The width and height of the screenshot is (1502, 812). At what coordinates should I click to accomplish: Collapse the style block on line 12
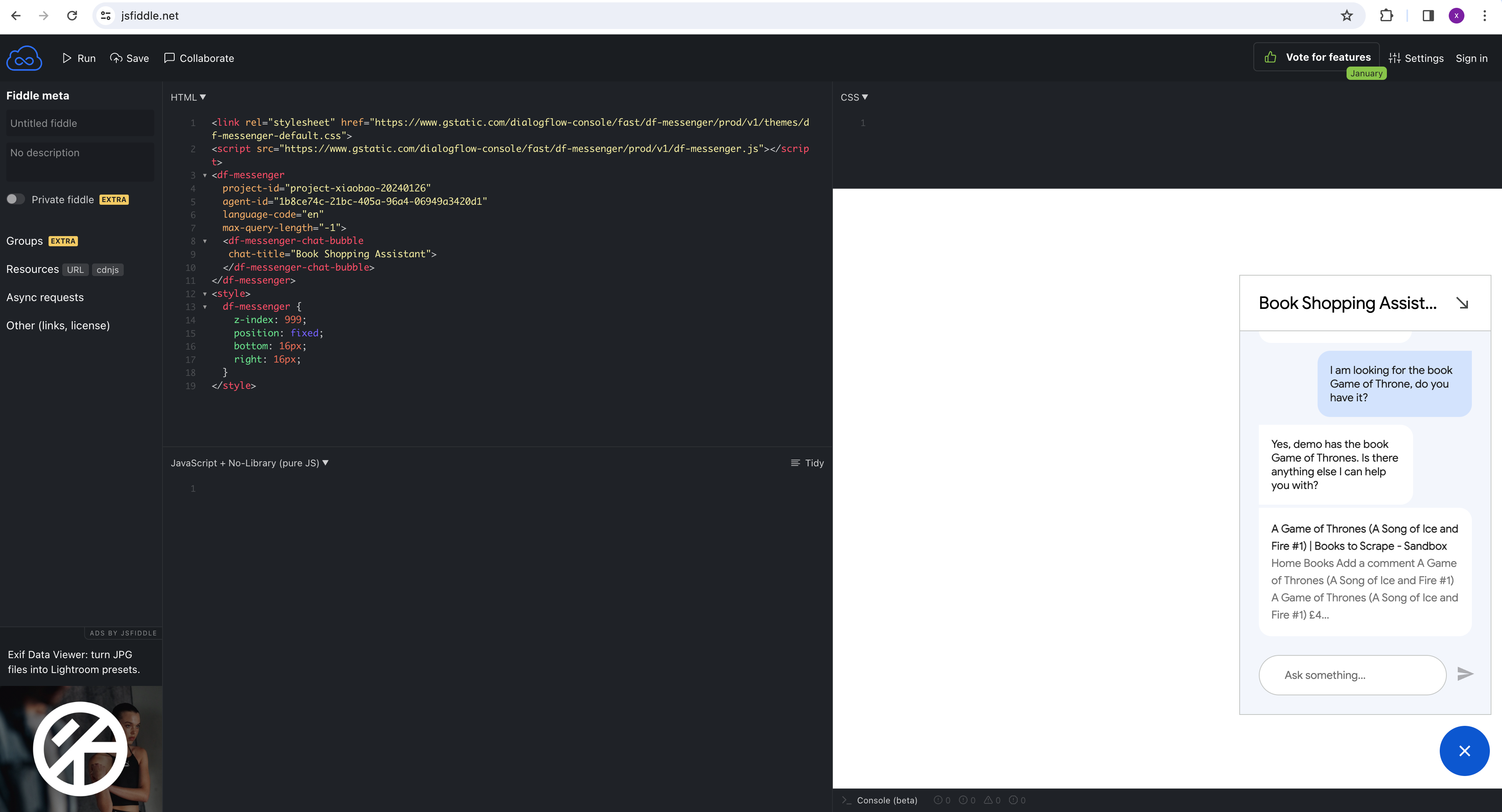205,294
